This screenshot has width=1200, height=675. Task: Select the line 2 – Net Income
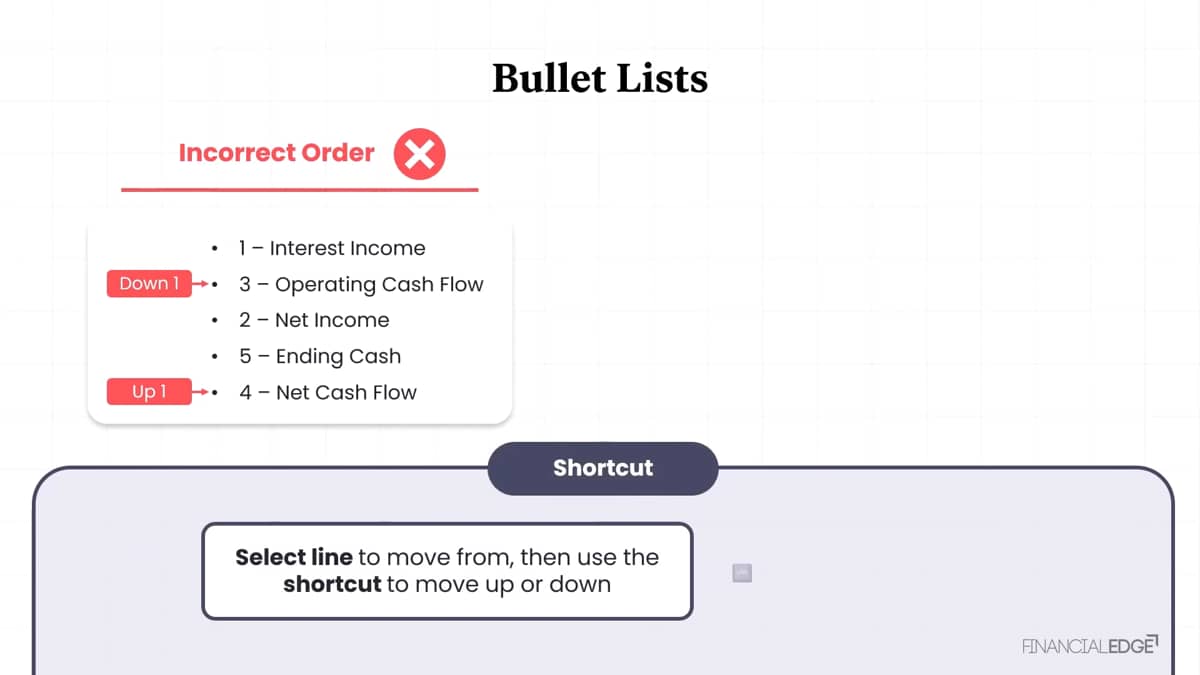click(314, 320)
